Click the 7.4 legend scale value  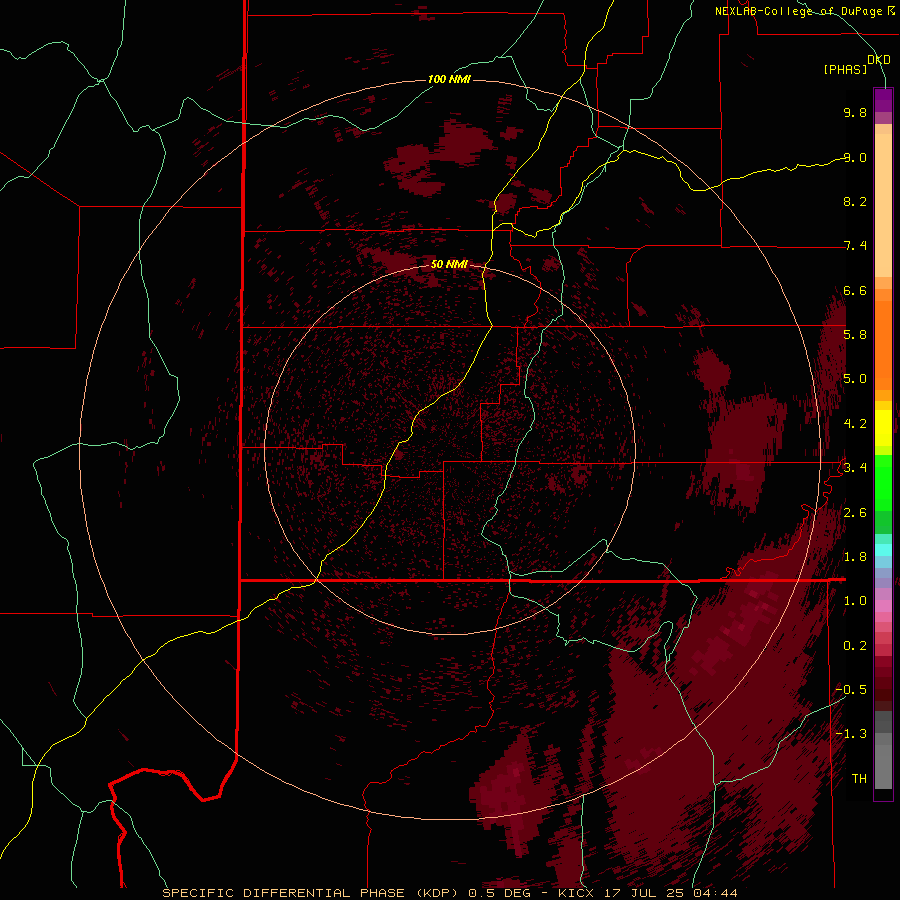point(855,246)
